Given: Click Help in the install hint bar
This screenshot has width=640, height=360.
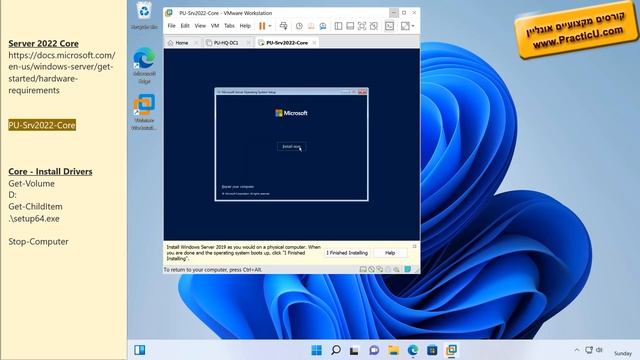Looking at the screenshot, I should pyautogui.click(x=390, y=253).
